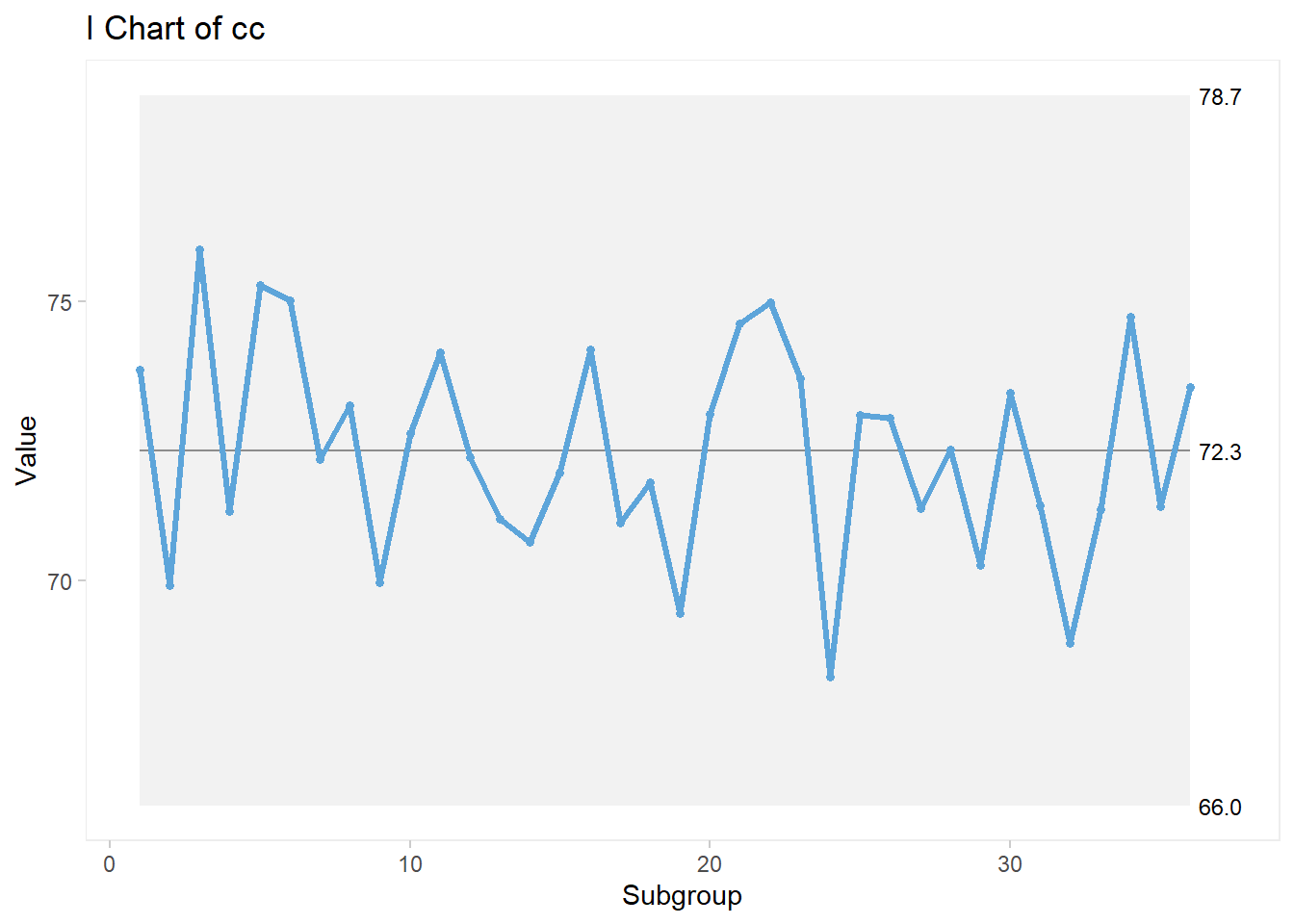The height and width of the screenshot is (924, 1294).
Task: Click the data point peak at subgroup 22
Action: [x=770, y=303]
